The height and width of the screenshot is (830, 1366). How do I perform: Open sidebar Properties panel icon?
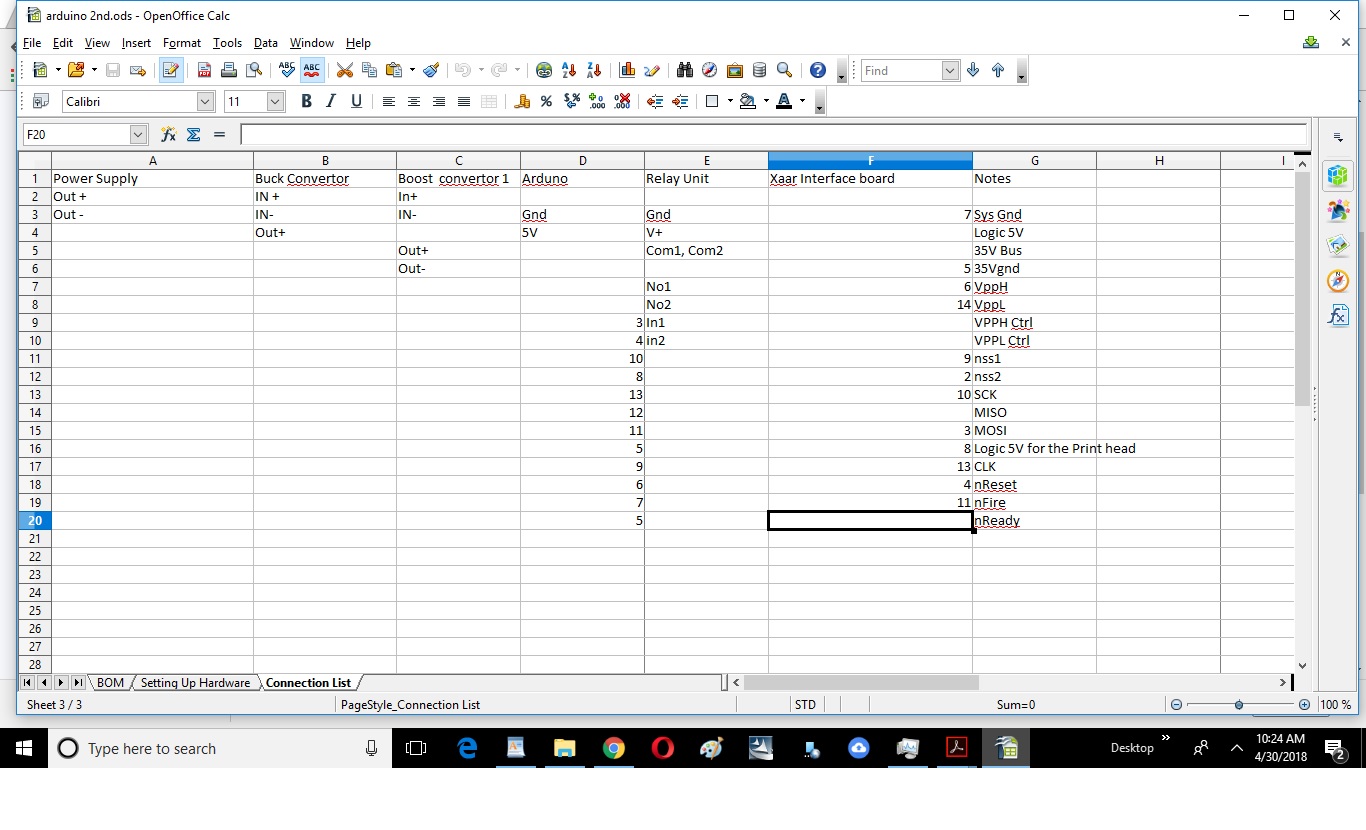1338,175
